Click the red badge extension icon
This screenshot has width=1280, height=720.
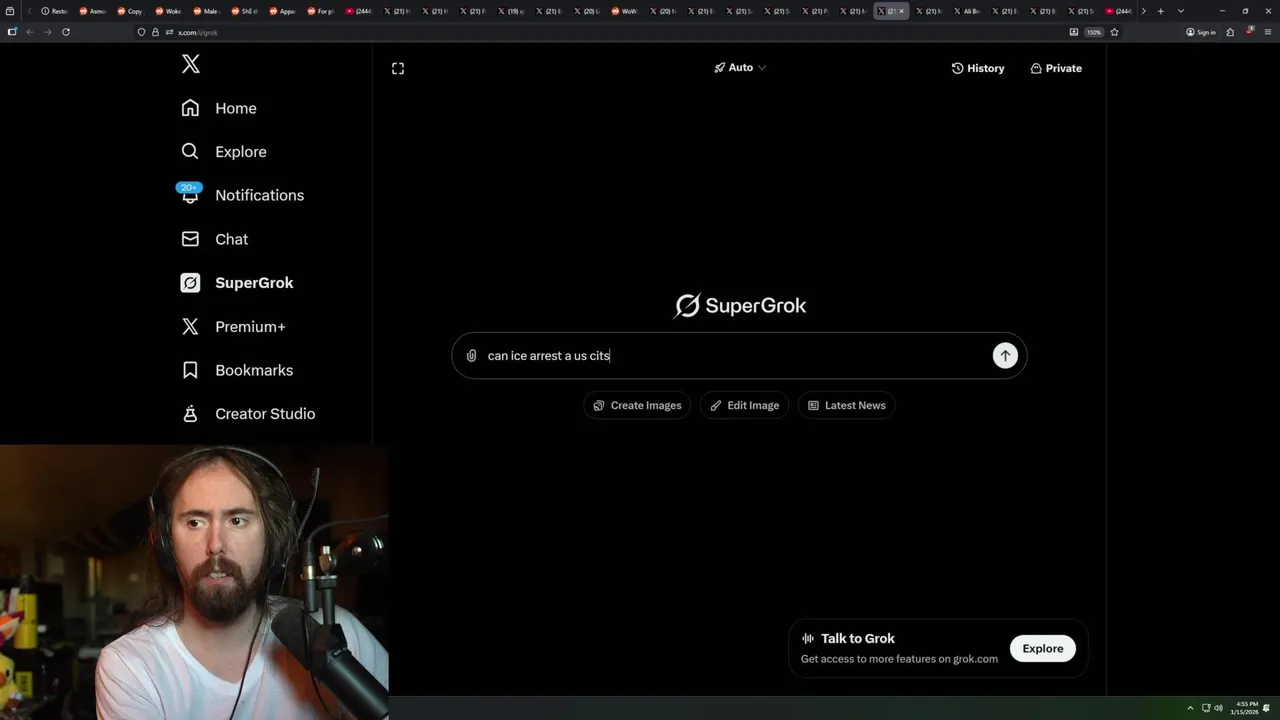tap(1249, 31)
